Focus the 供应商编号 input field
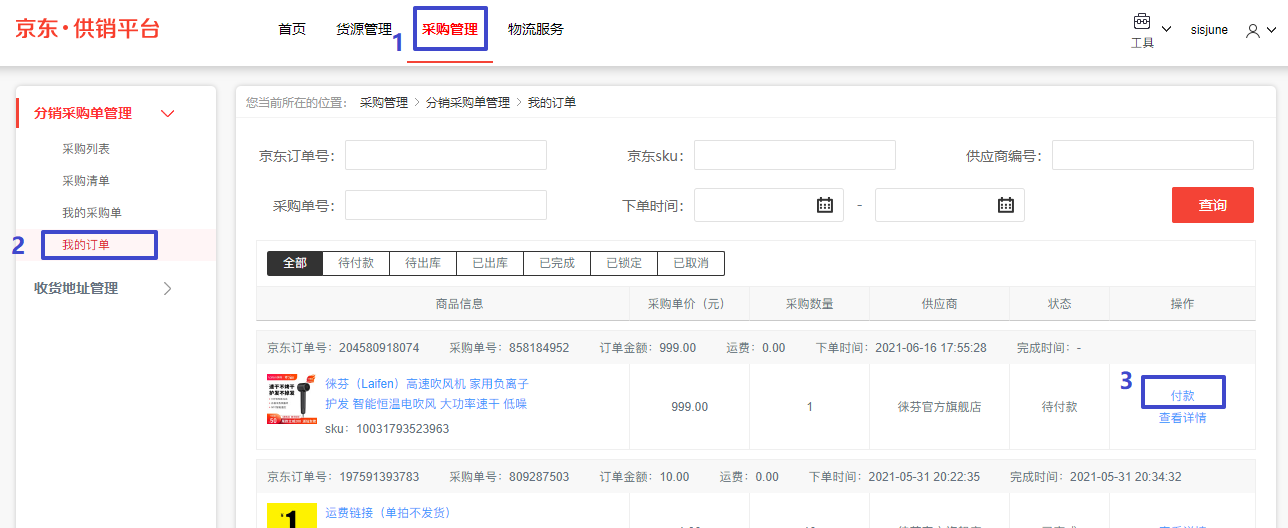The image size is (1288, 528). [1153, 155]
